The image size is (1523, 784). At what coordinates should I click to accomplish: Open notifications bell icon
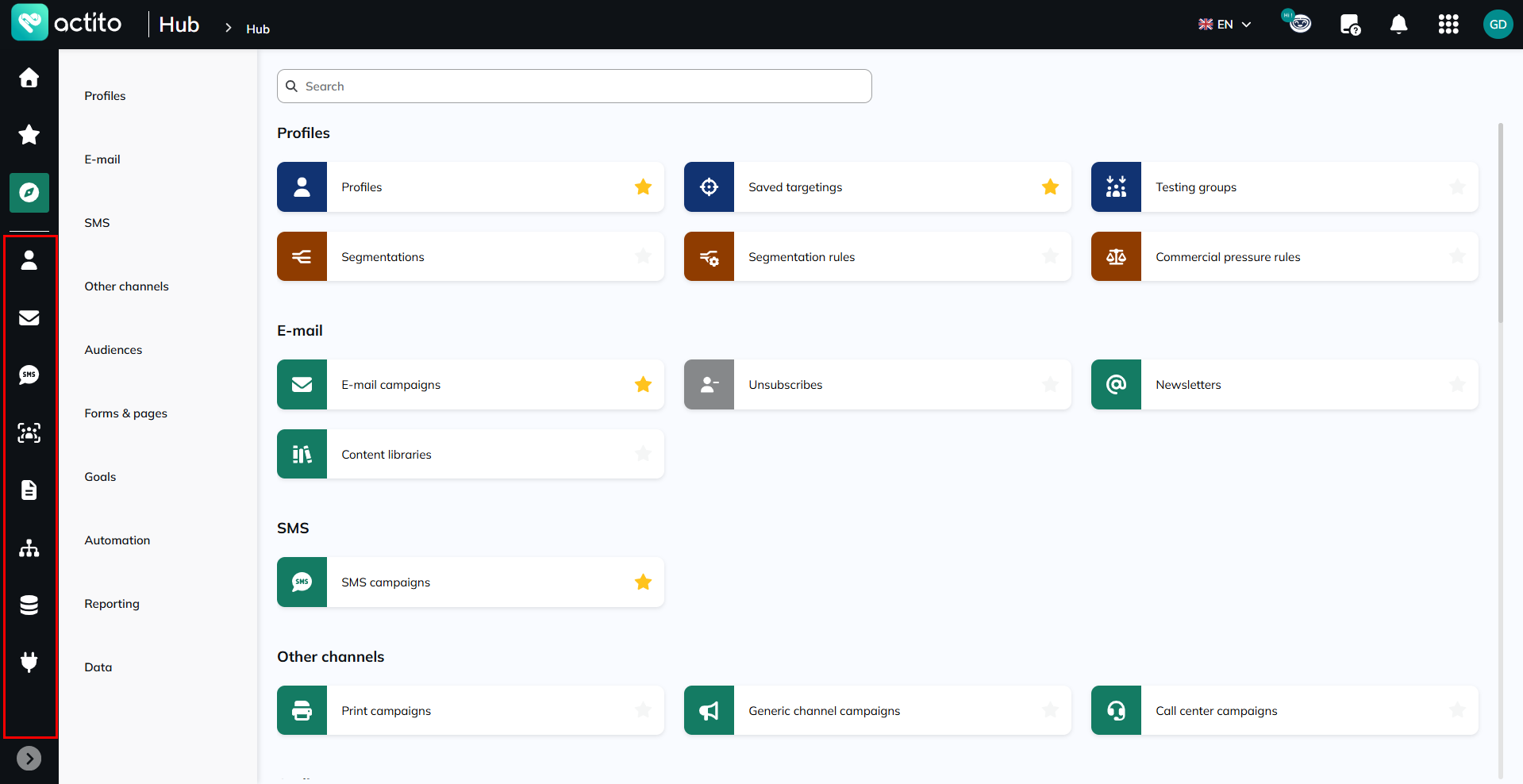point(1399,25)
